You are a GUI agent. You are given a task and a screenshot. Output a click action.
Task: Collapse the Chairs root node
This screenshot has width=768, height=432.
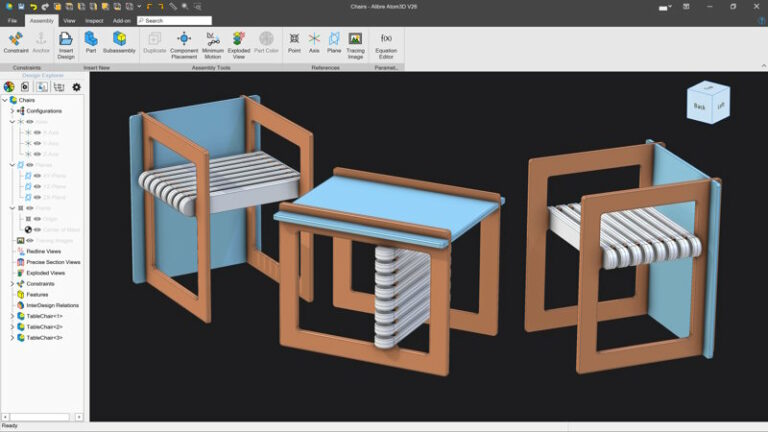5,100
